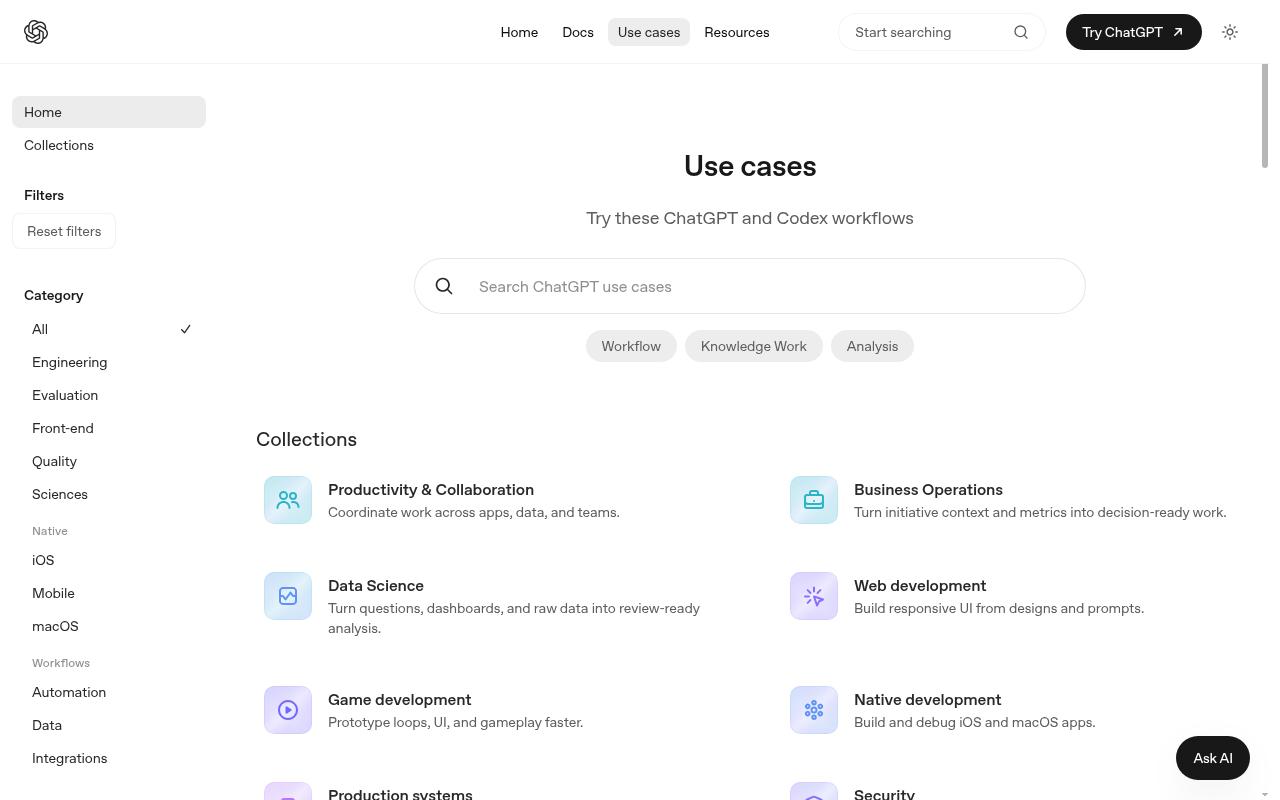Filter by iOS native category

coord(109,560)
